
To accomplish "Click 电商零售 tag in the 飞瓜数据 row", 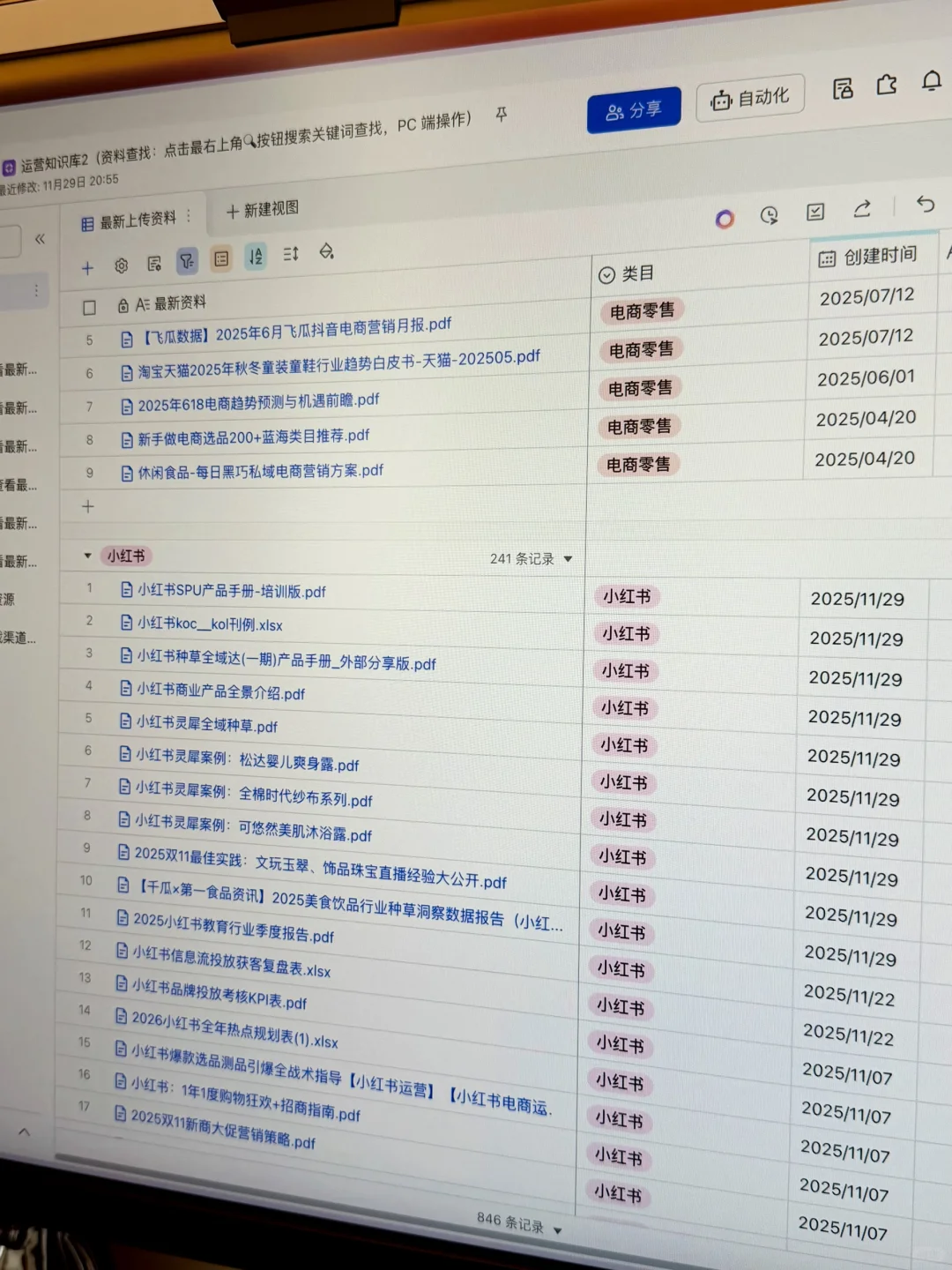I will point(642,310).
